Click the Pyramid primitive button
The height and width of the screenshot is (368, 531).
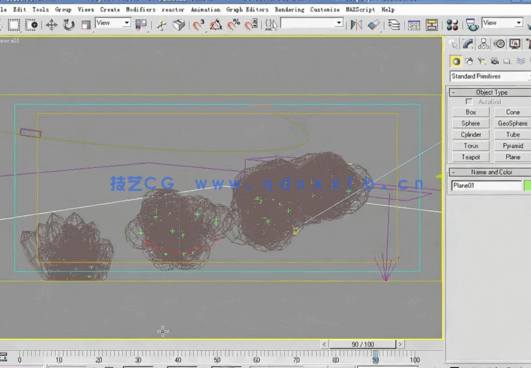(x=513, y=146)
